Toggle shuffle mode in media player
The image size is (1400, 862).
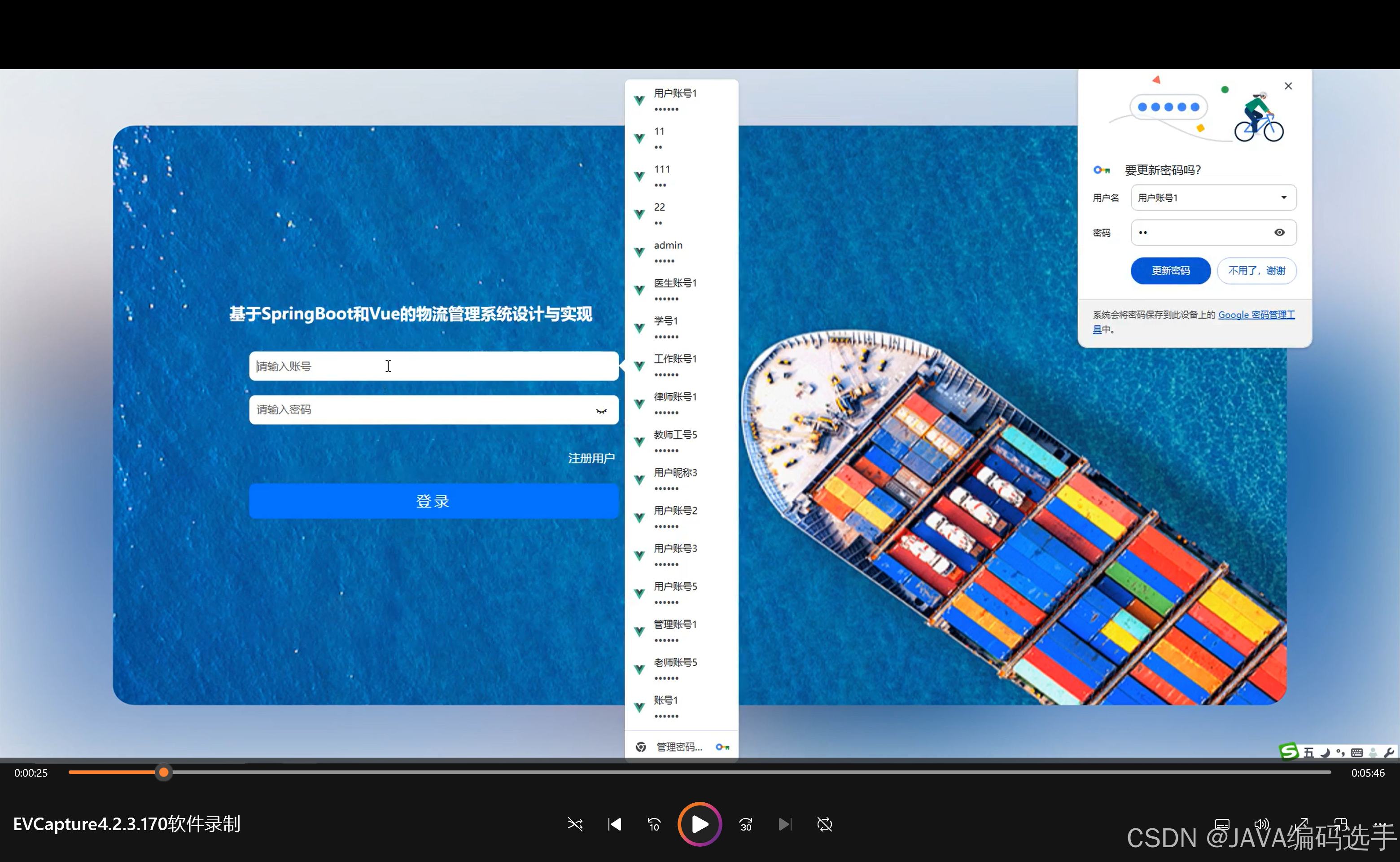click(x=575, y=824)
